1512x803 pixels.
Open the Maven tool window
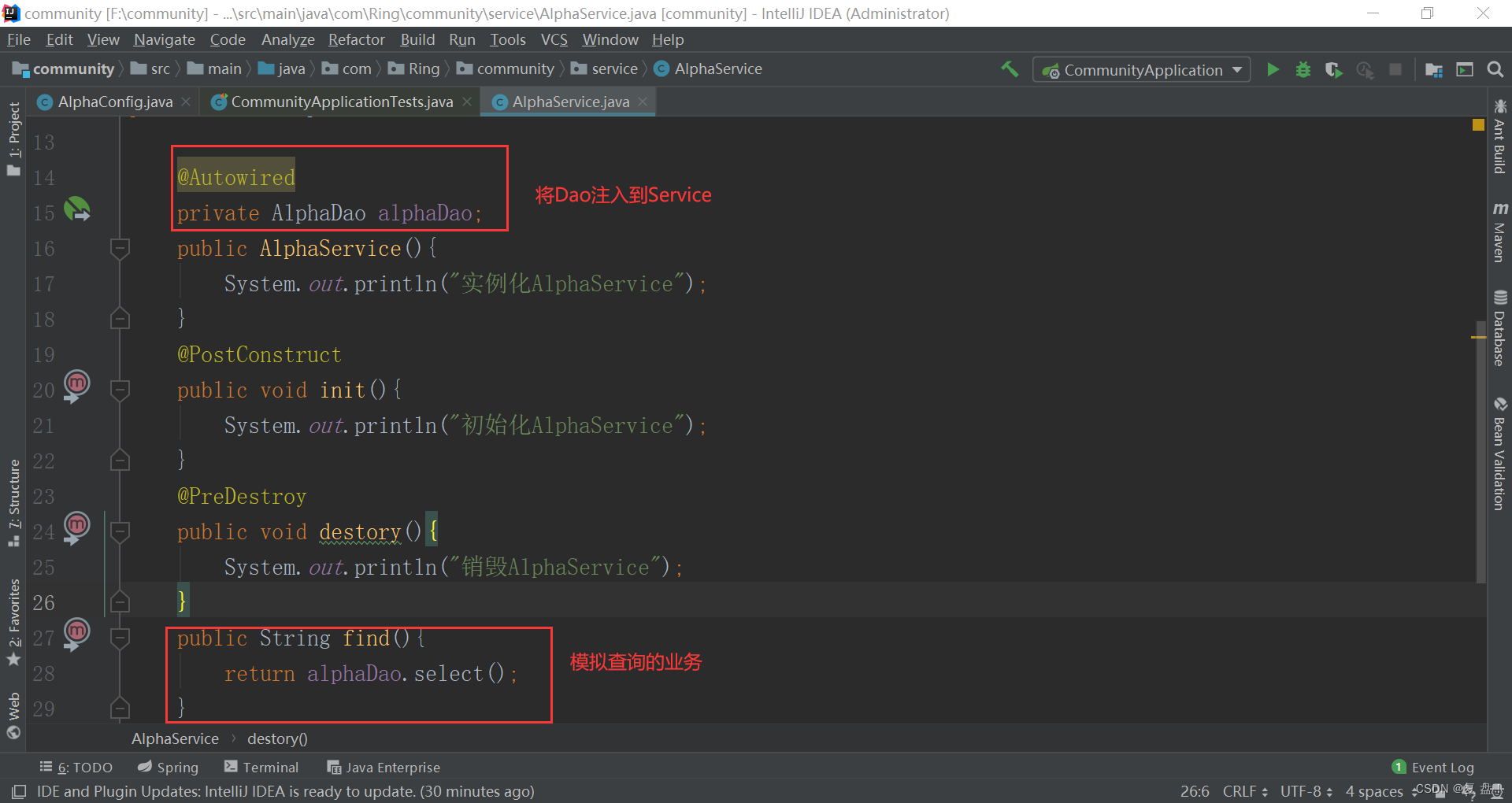[x=1499, y=232]
